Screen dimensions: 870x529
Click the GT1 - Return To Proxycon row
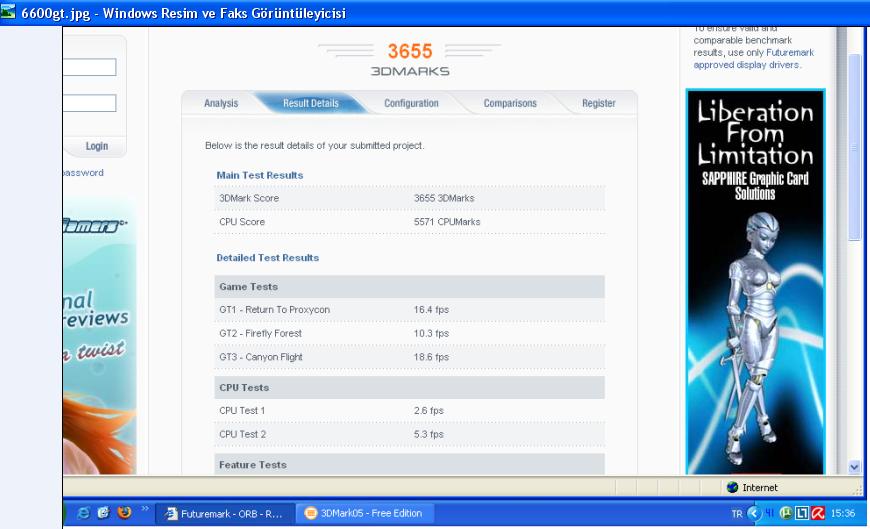click(409, 310)
